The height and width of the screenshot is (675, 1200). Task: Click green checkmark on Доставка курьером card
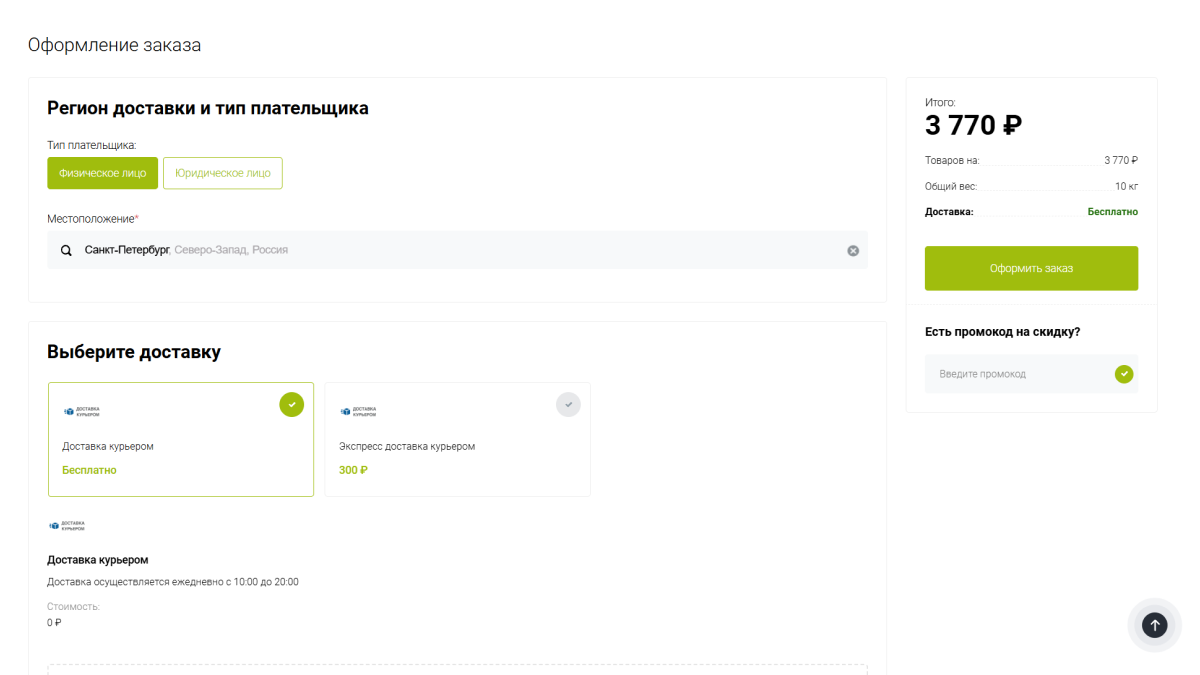click(291, 404)
